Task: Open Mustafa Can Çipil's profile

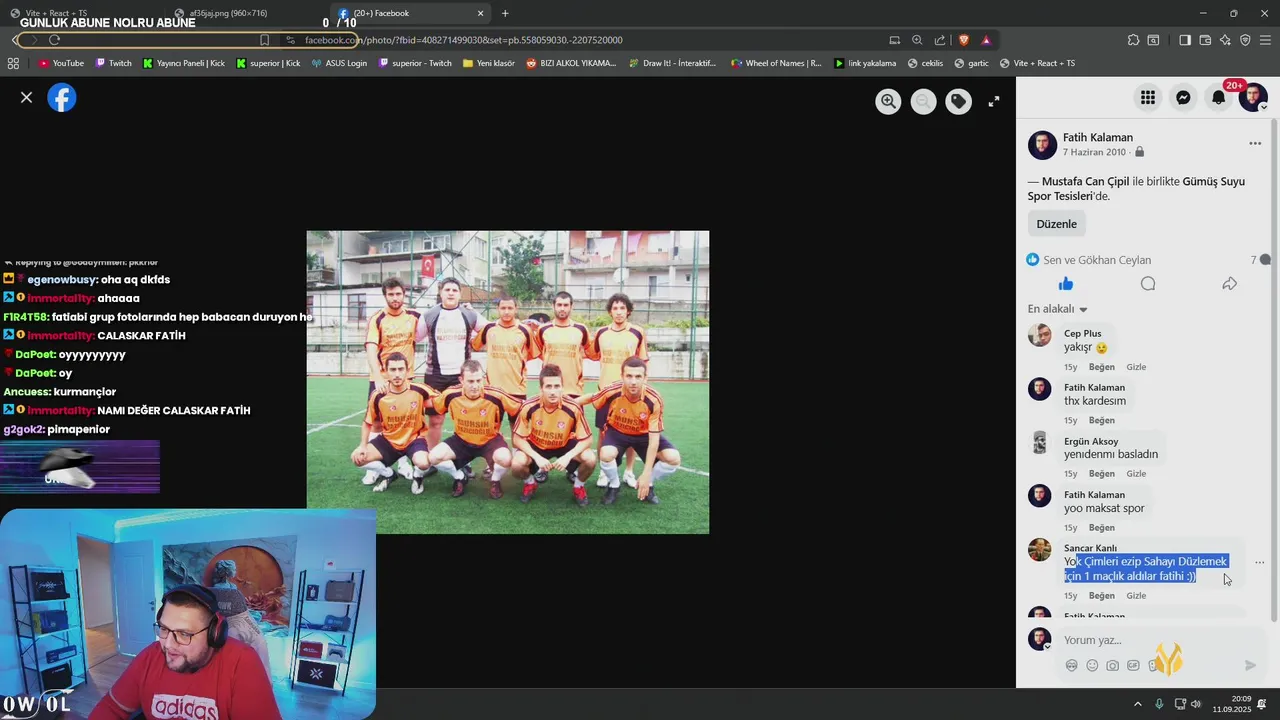Action: point(1085,182)
